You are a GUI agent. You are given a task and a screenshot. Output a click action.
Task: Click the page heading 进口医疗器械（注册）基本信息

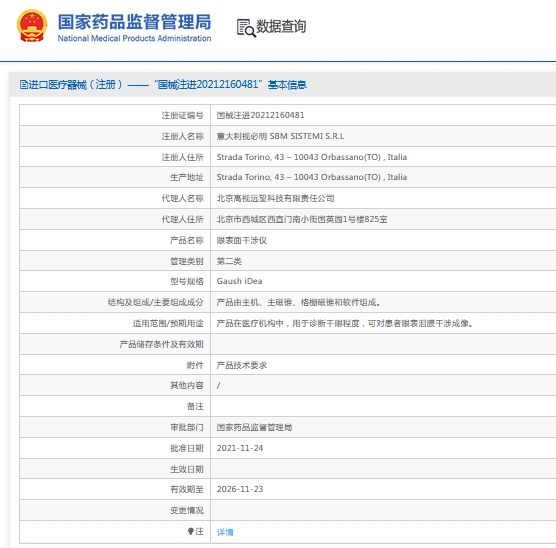[163, 85]
